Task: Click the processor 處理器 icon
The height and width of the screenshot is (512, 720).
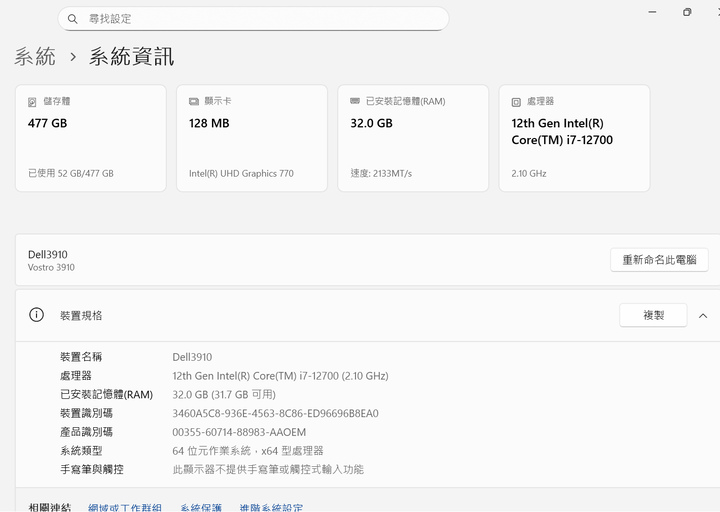Action: 516,102
